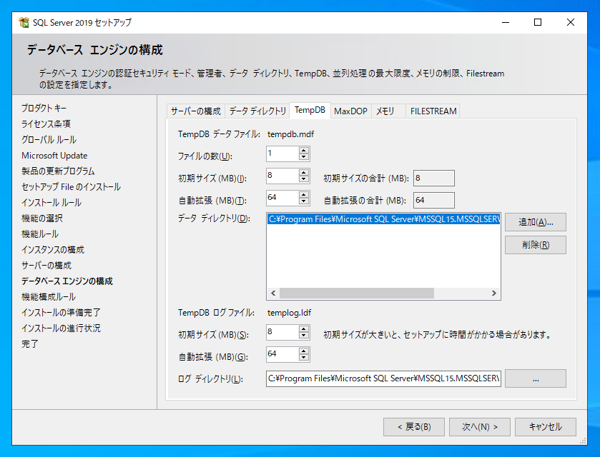Click the < 戻る(B) button
The image size is (600, 457).
414,427
